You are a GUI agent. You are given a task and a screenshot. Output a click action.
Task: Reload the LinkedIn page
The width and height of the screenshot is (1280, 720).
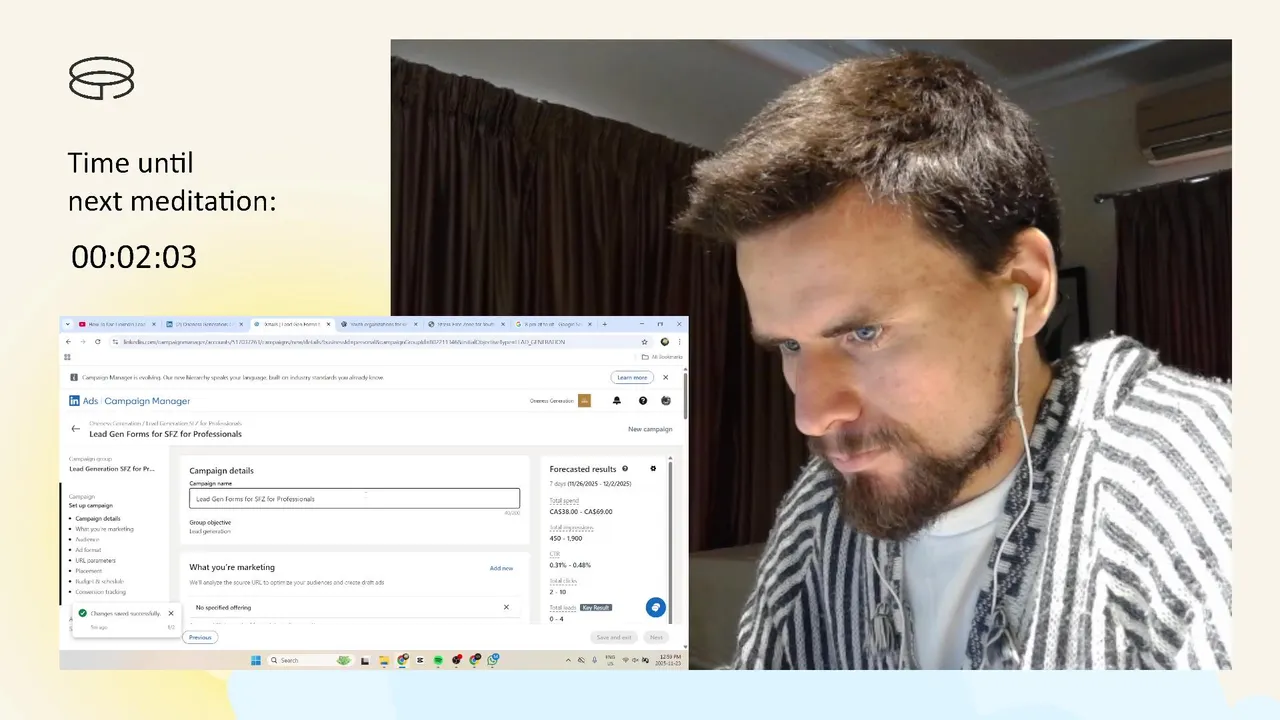[x=97, y=341]
